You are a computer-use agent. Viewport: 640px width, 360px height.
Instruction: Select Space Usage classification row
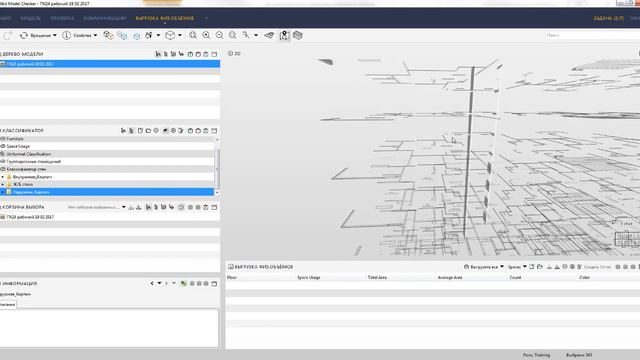107,146
